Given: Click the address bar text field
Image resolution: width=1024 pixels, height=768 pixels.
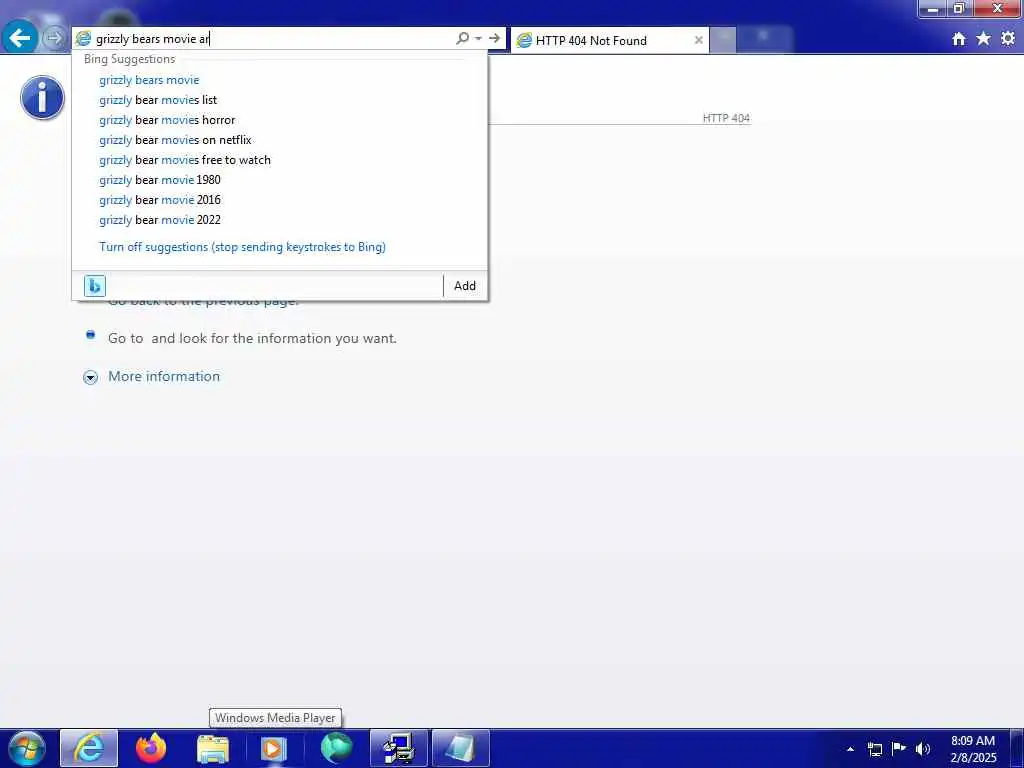Looking at the screenshot, I should click(x=273, y=39).
